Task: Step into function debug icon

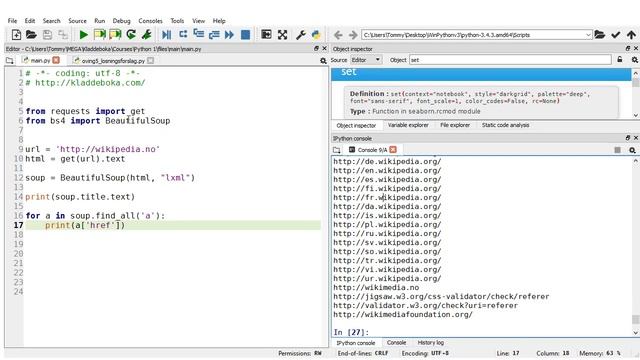Action: coord(199,35)
